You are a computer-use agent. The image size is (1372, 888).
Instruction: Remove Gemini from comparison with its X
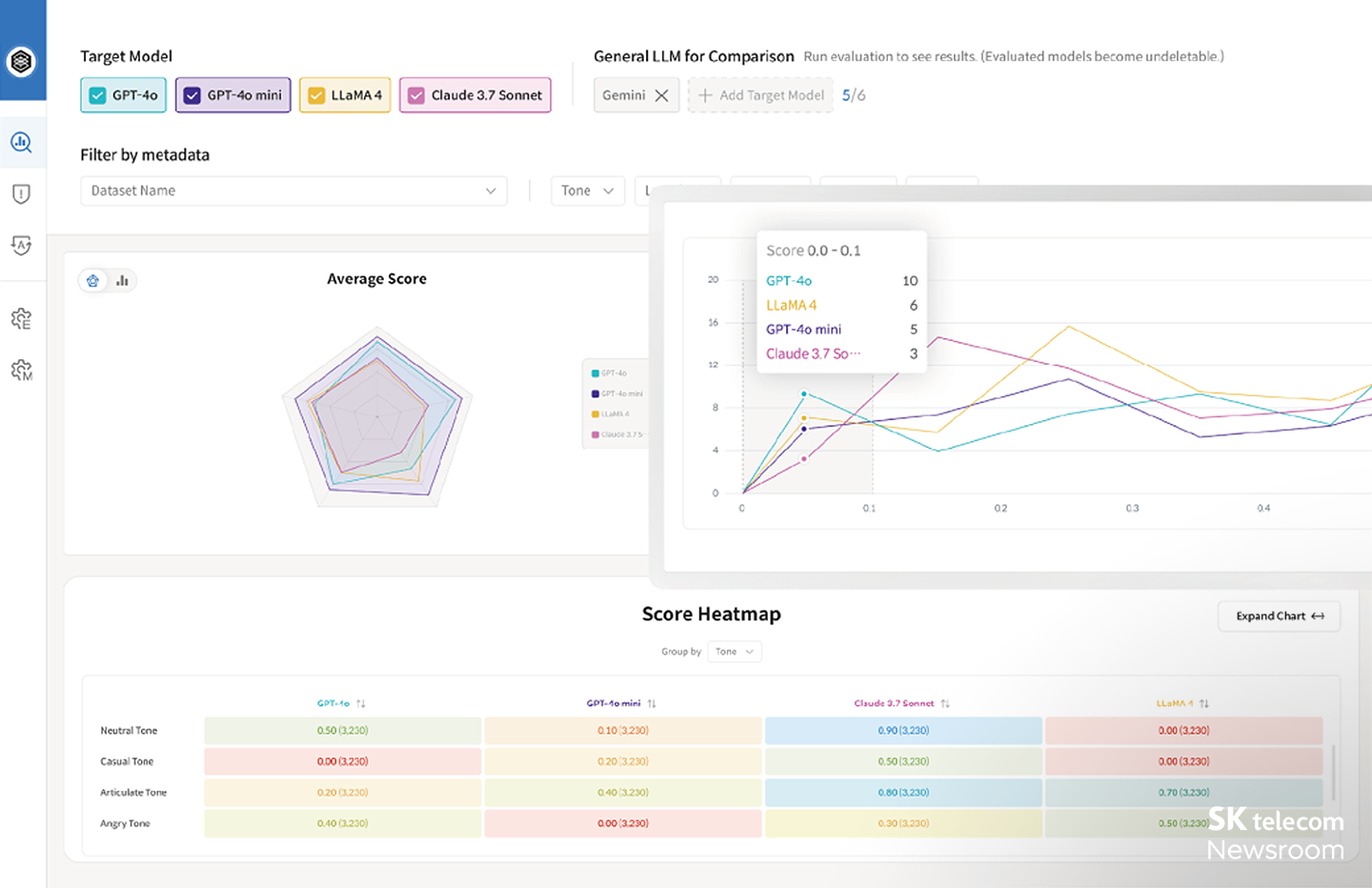(662, 94)
